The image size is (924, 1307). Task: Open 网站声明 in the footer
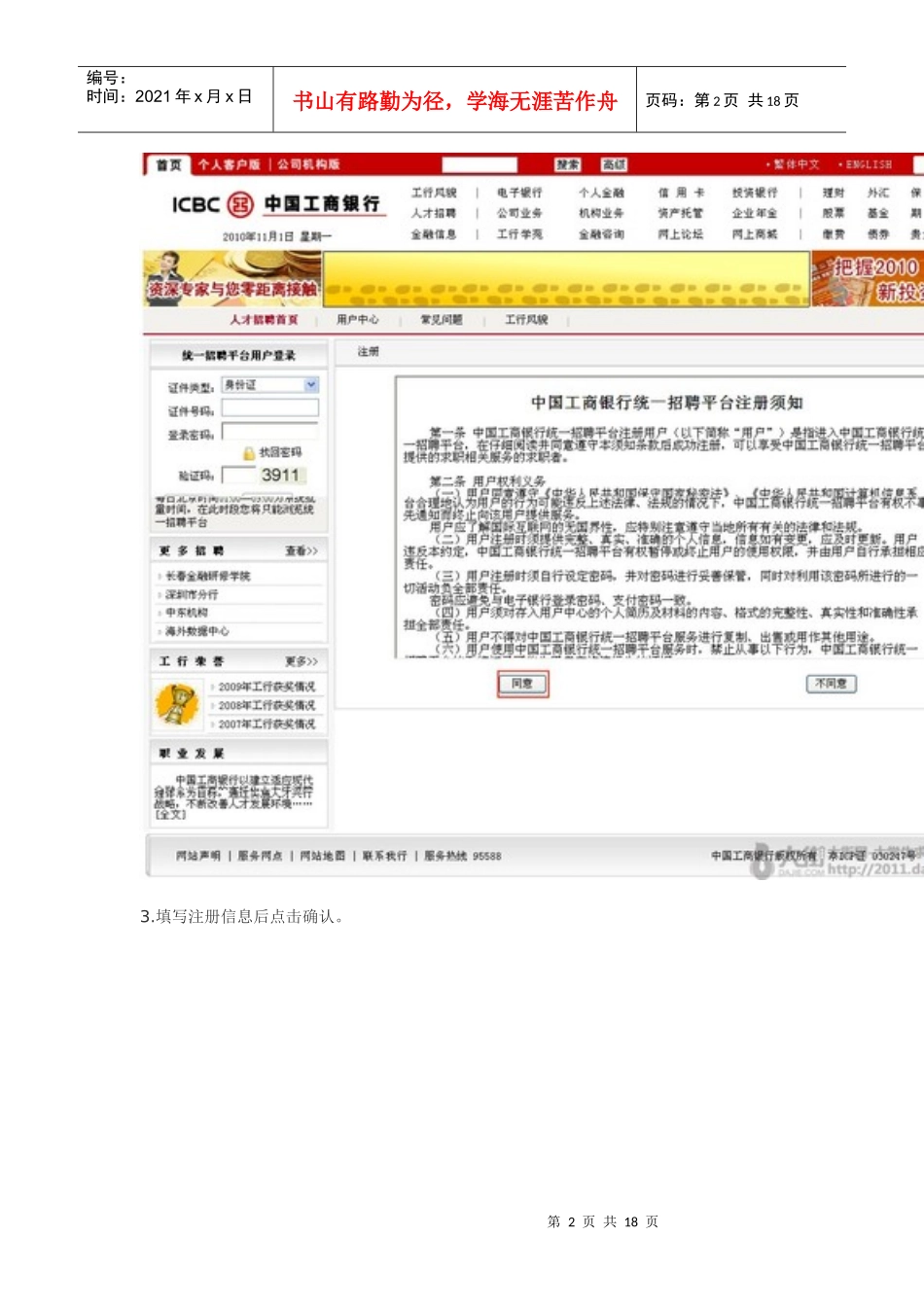pyautogui.click(x=198, y=857)
